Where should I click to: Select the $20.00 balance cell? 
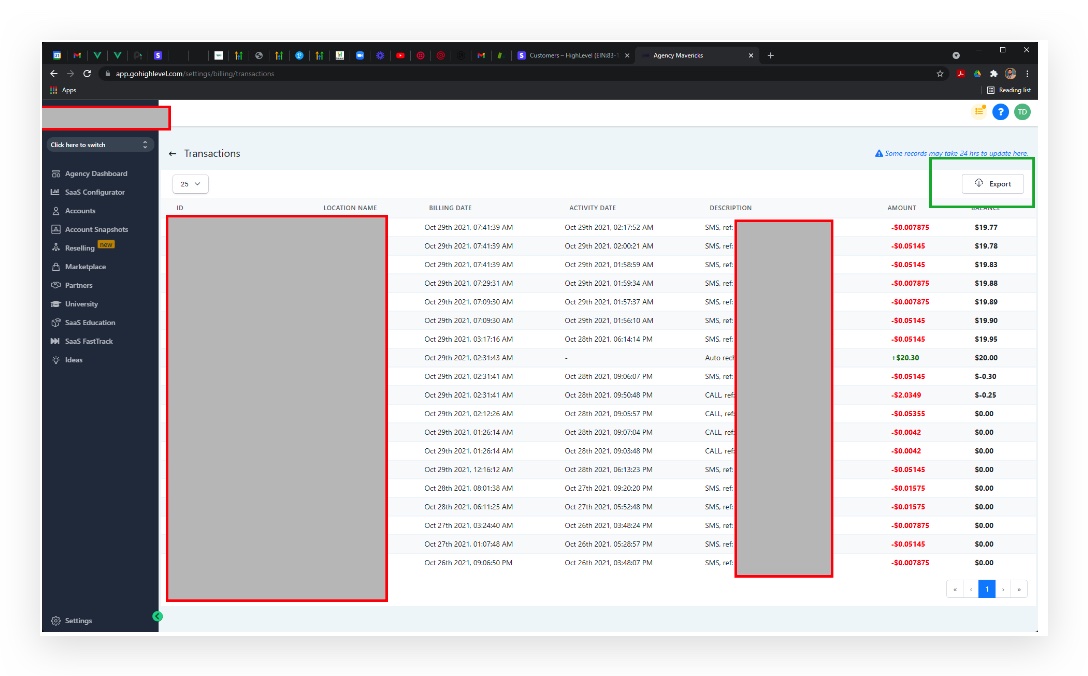(985, 358)
